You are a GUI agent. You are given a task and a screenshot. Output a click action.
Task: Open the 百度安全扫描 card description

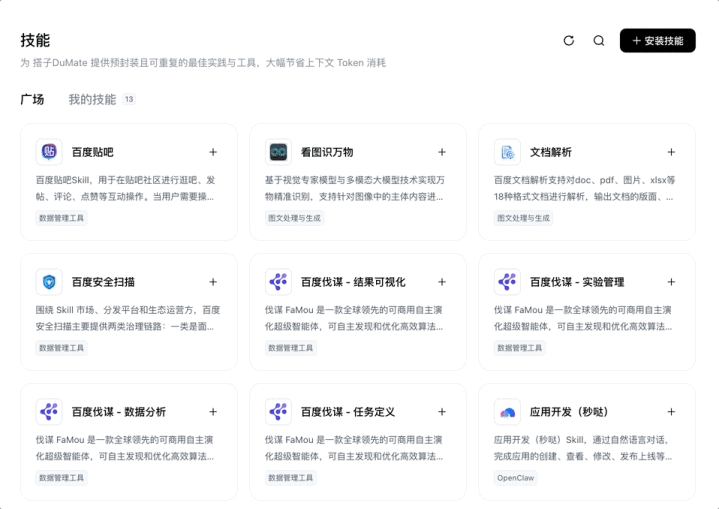click(128, 318)
